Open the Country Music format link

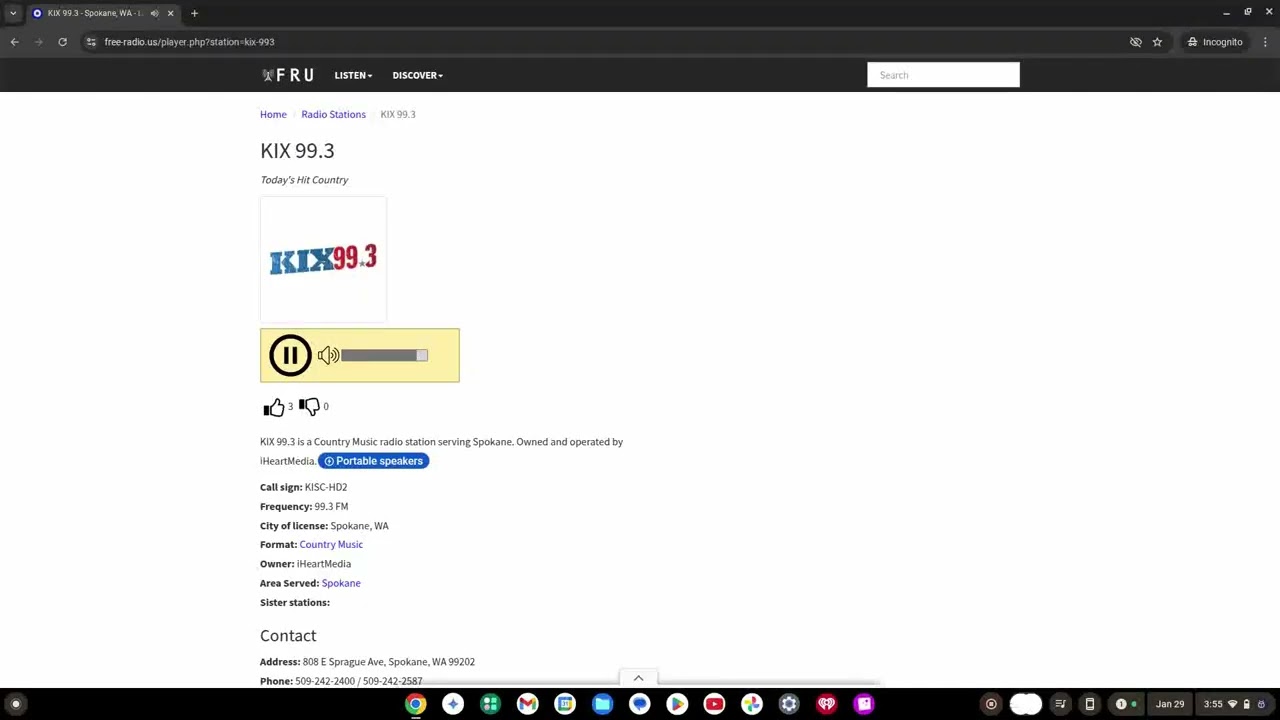tap(331, 544)
